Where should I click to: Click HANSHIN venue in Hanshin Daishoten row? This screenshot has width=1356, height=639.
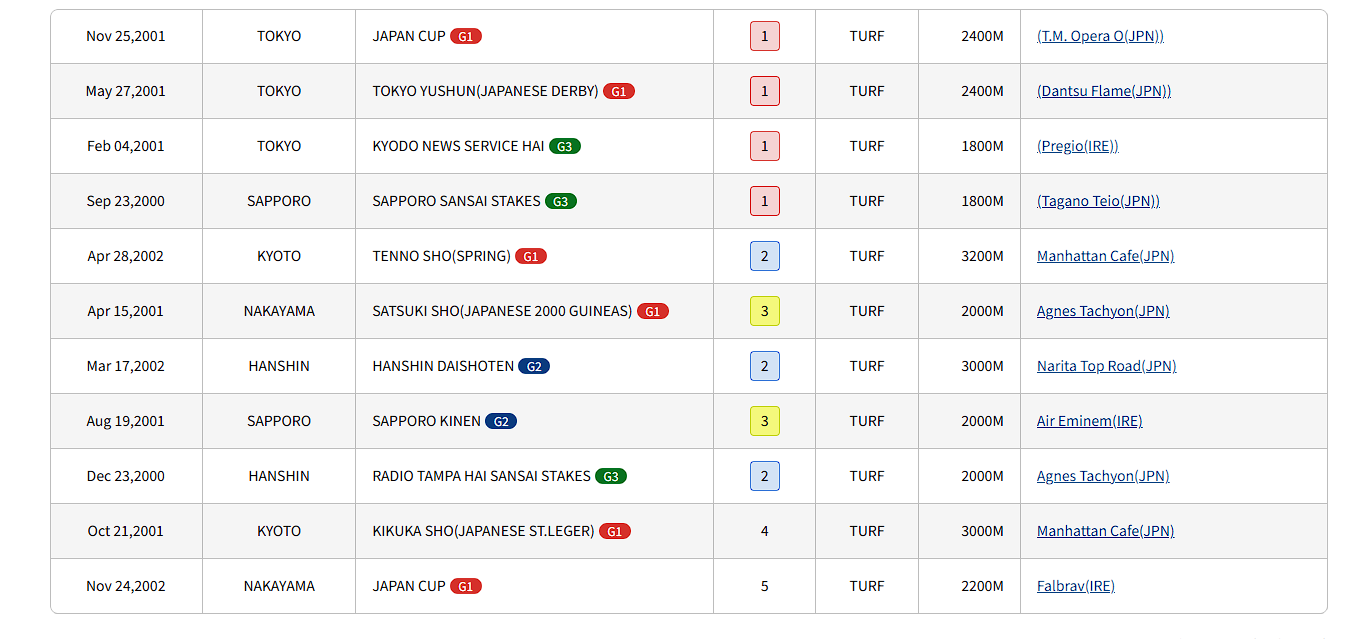(x=279, y=366)
